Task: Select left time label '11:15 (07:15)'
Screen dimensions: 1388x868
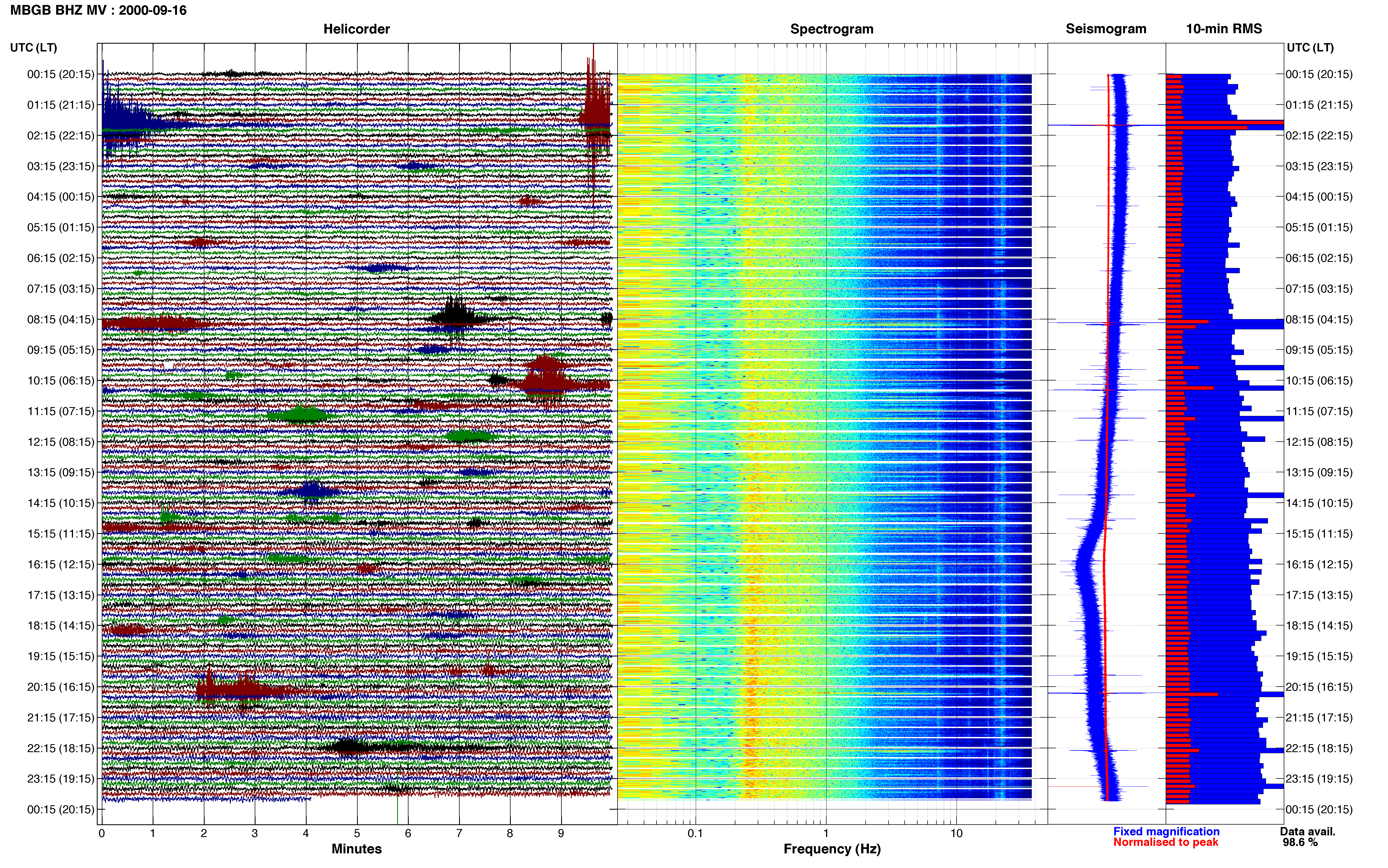Action: tap(61, 411)
